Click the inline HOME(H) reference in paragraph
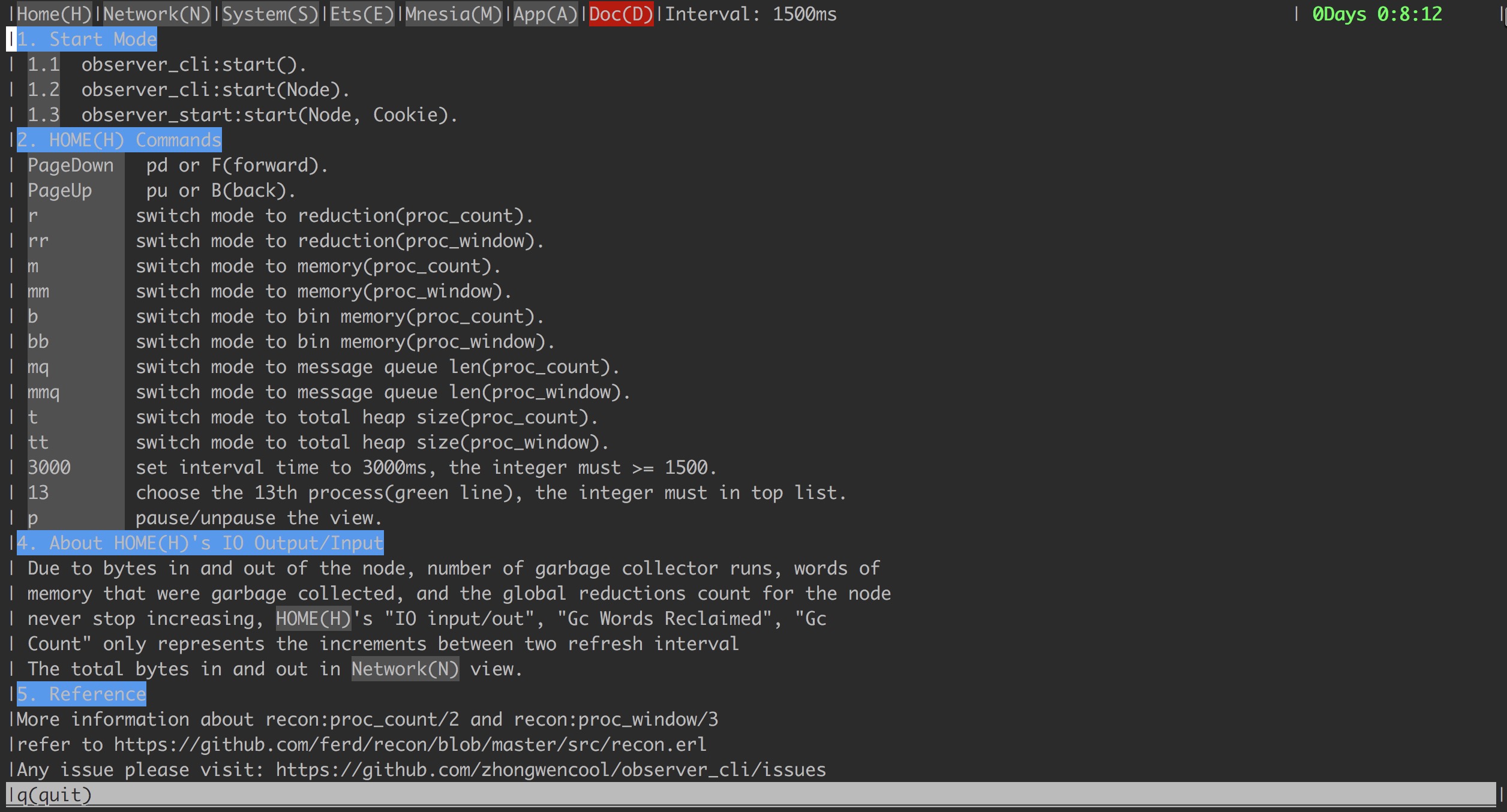The height and width of the screenshot is (812, 1507). (313, 618)
